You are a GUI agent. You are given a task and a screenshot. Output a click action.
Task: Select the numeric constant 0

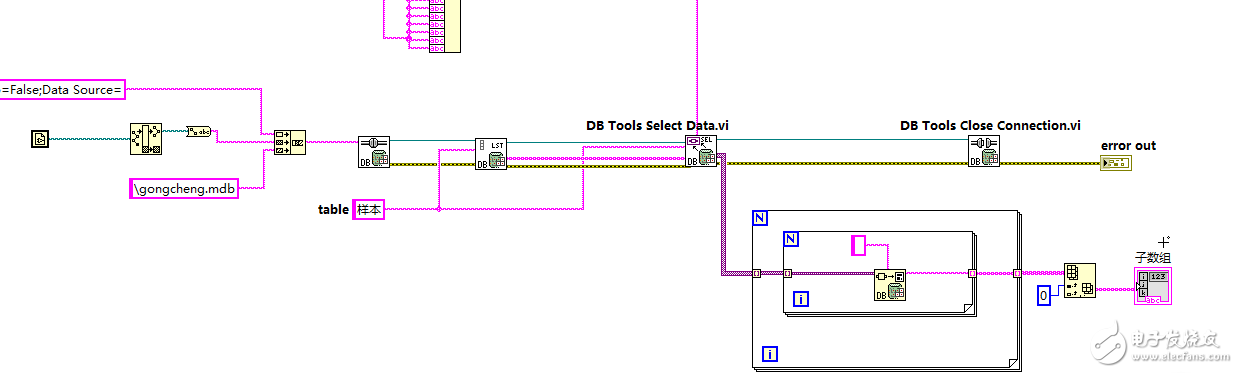(1043, 296)
